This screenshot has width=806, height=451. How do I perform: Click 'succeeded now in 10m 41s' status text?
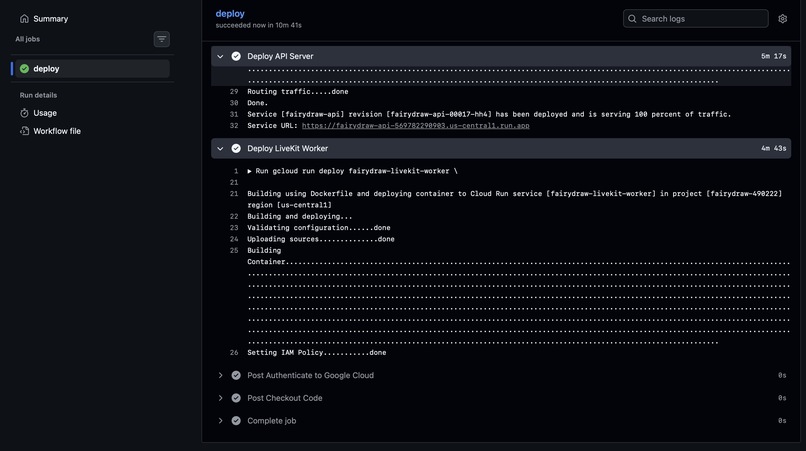259,25
